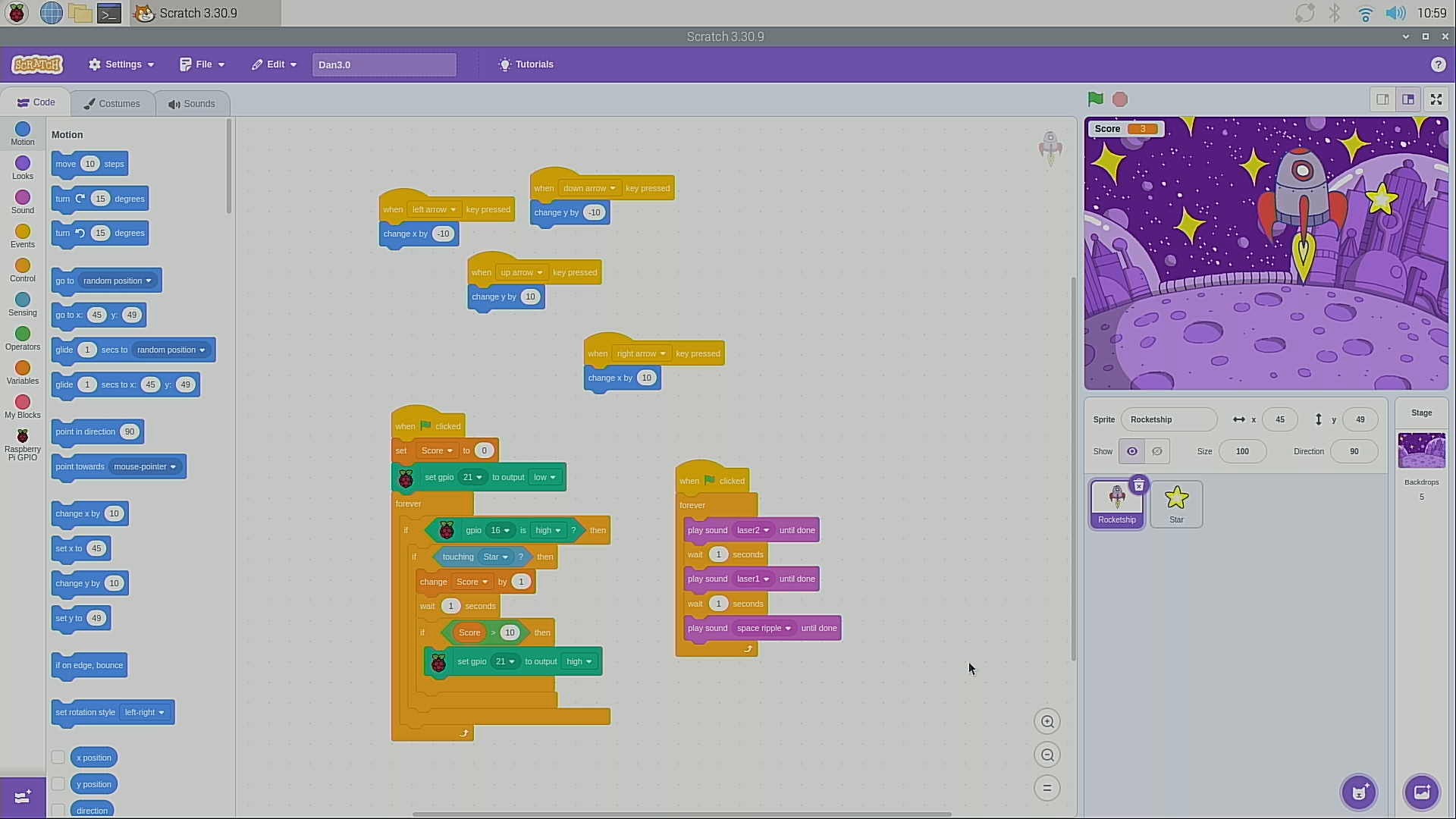The width and height of the screenshot is (1456, 819).
Task: Open the left-right rotation style dropdown
Action: tap(144, 713)
